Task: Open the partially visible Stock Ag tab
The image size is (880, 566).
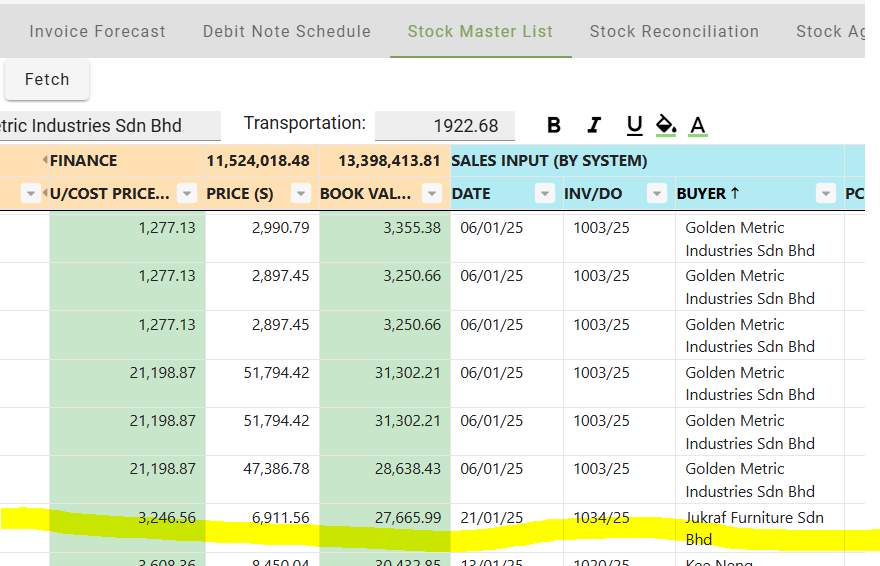Action: click(x=829, y=31)
